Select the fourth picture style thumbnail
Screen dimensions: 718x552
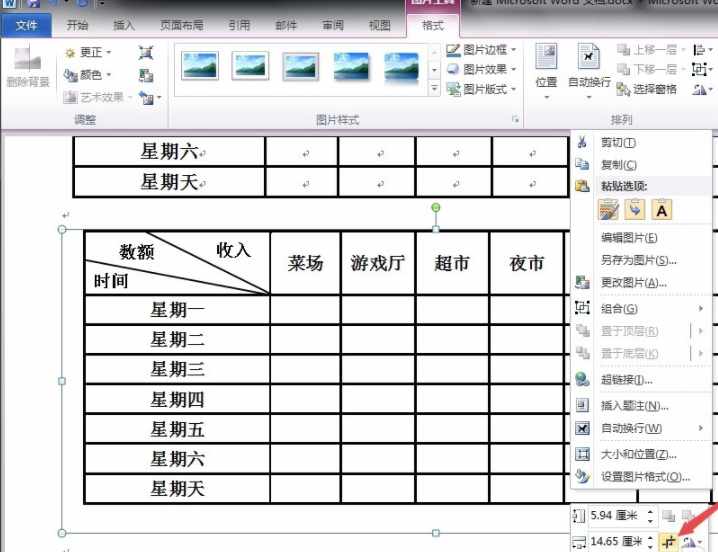coord(351,67)
